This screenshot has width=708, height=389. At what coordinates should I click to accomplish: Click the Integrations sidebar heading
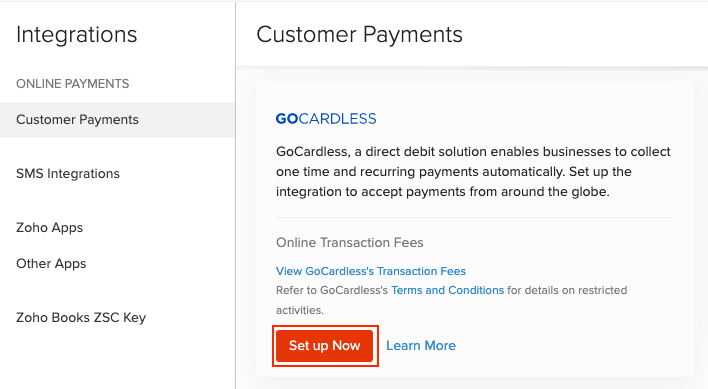[77, 34]
